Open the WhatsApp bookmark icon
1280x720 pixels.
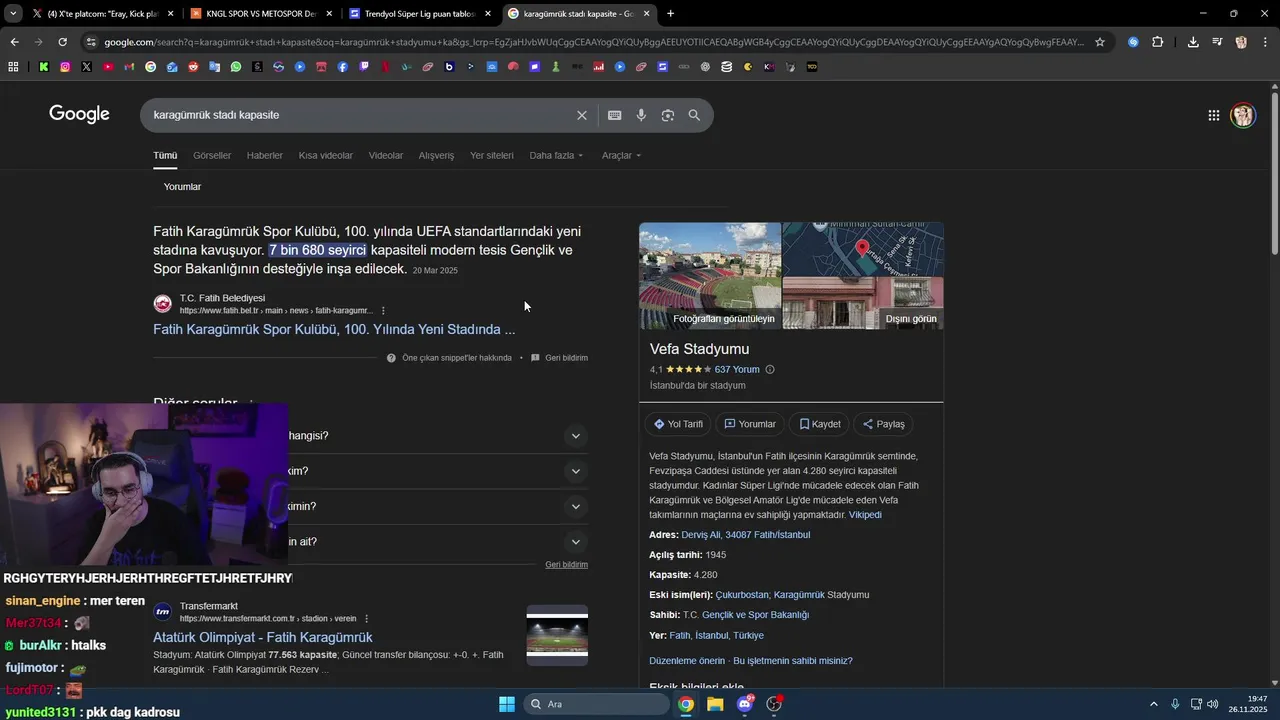pos(236,67)
